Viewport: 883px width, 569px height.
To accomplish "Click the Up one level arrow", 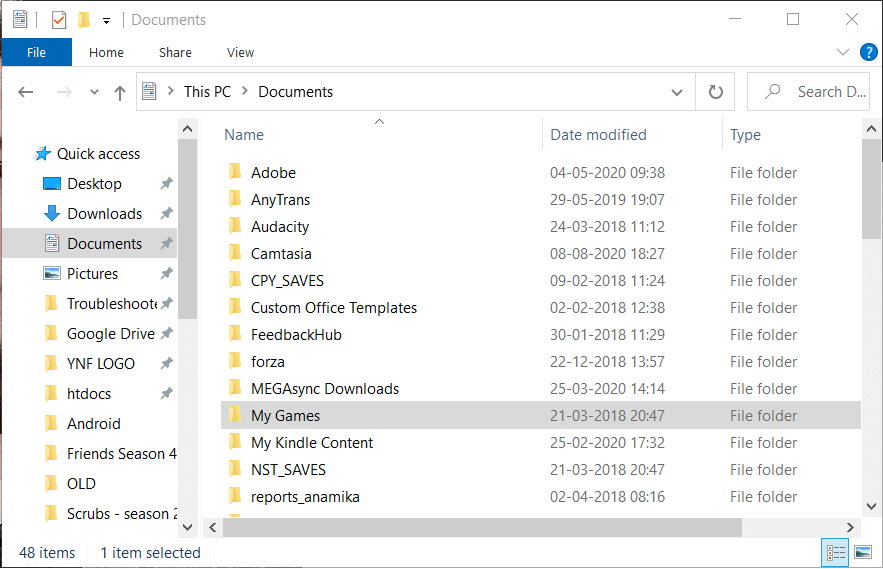I will coord(120,92).
